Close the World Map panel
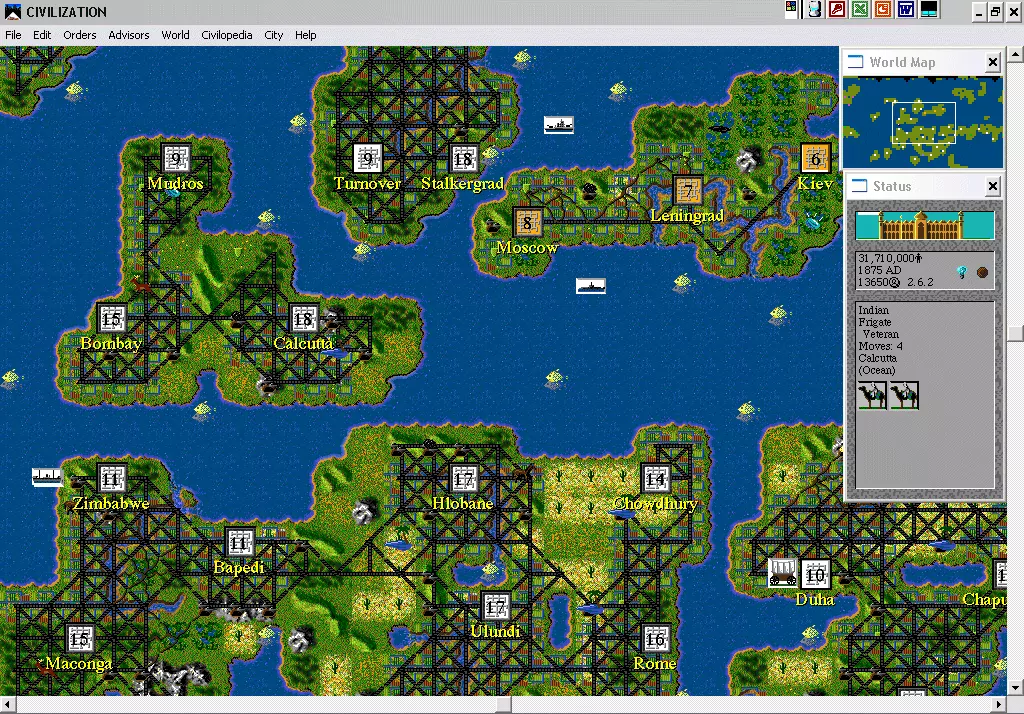This screenshot has height=714, width=1024. coord(992,62)
